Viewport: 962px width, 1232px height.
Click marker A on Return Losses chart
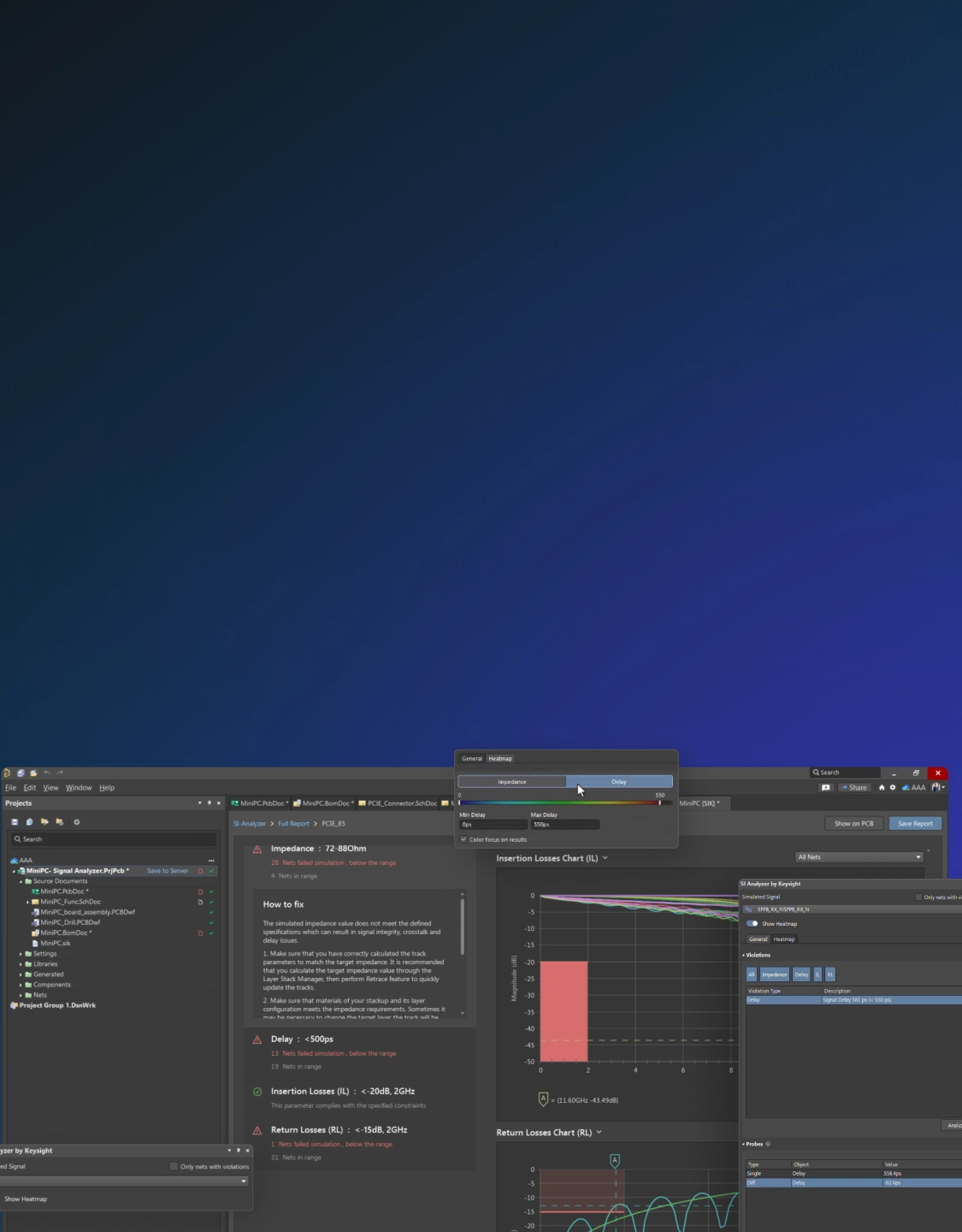615,1160
